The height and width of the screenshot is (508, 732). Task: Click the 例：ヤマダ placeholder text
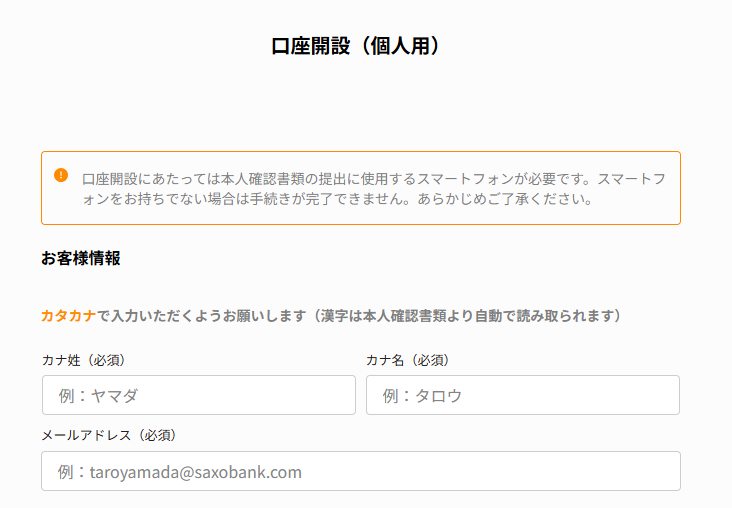[x=98, y=396]
